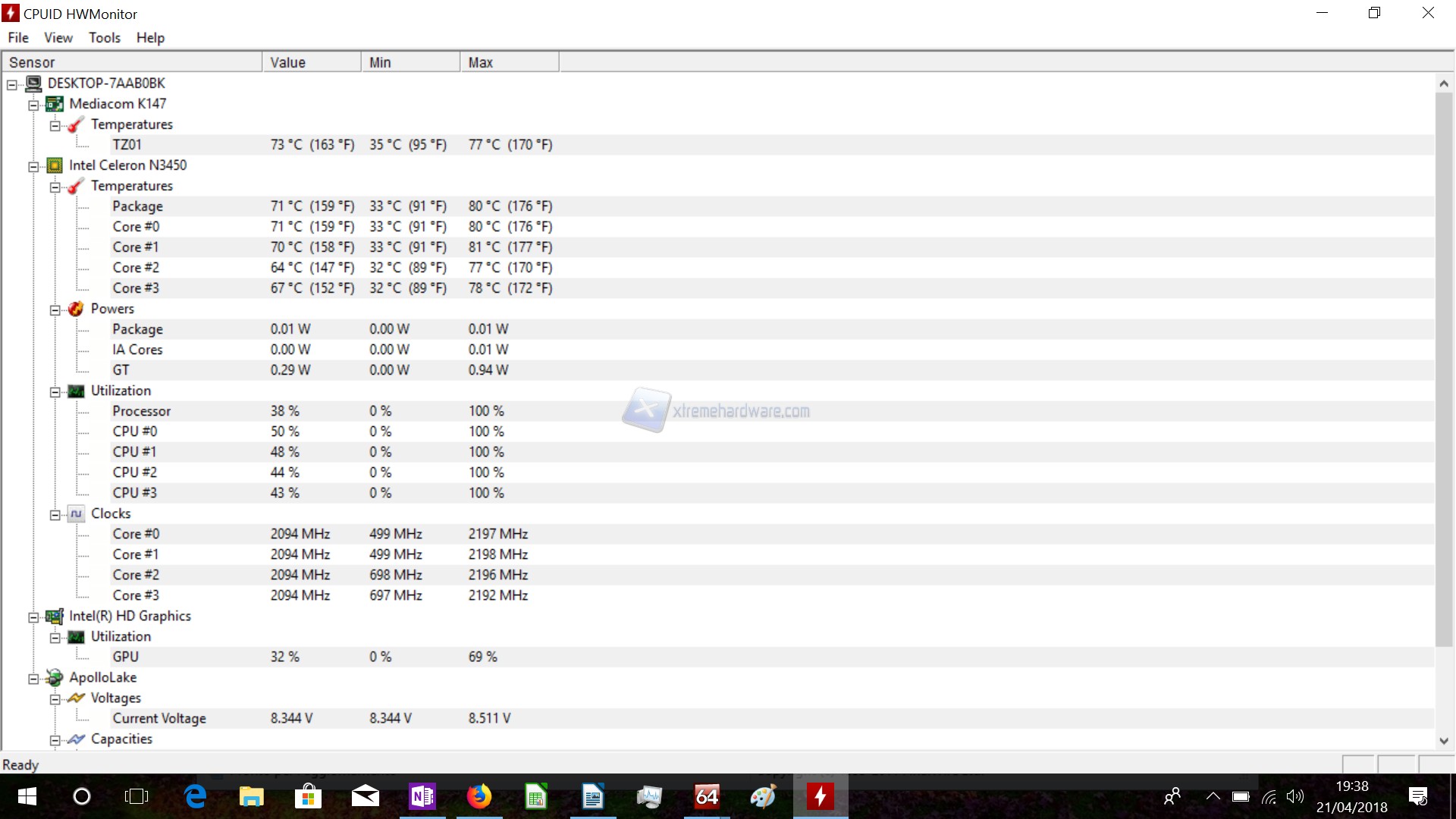Click the Intel Celeron N3450 chip icon
1456x819 pixels.
pyautogui.click(x=55, y=165)
